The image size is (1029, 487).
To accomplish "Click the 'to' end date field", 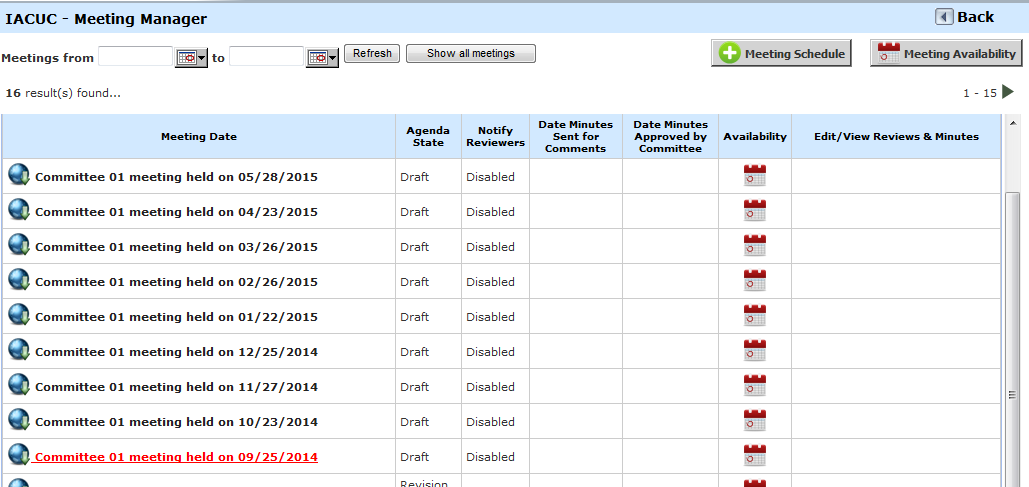I will click(x=266, y=56).
